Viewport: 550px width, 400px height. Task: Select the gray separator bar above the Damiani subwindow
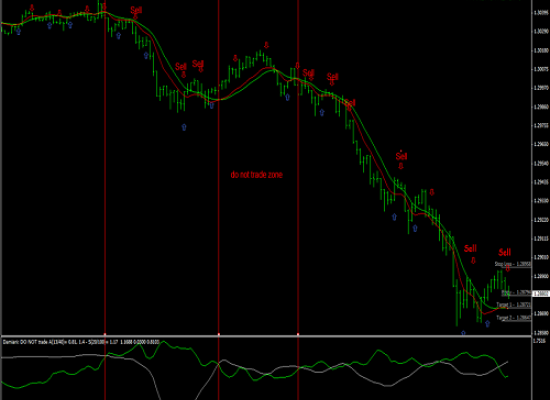tap(267, 336)
